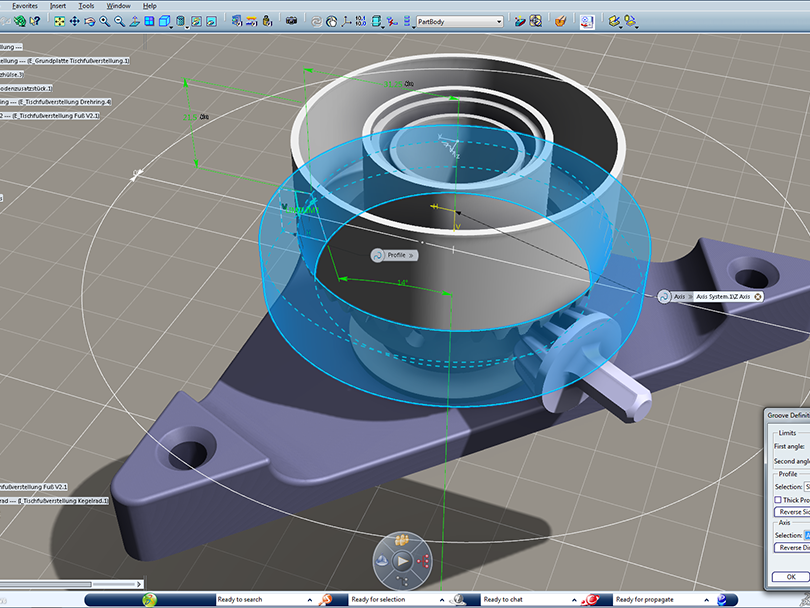
Task: Open the Tools menu
Action: [87, 5]
